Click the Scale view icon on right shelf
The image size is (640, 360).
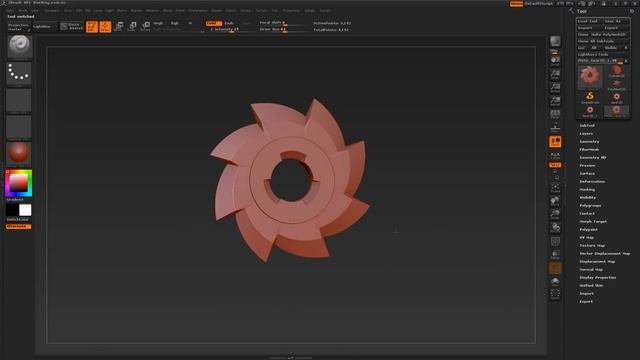point(555,215)
